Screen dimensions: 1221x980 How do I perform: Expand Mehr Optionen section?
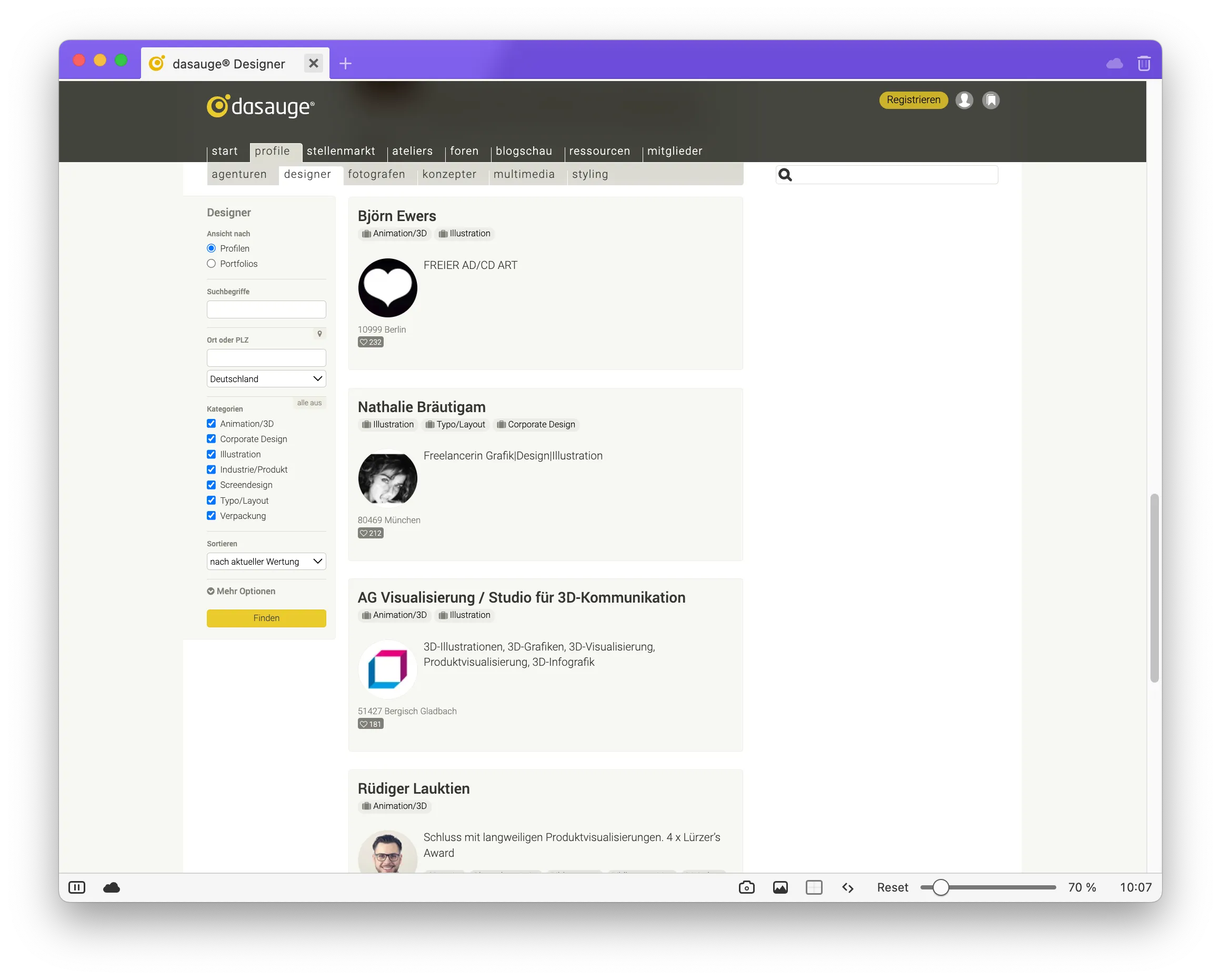pyautogui.click(x=241, y=591)
